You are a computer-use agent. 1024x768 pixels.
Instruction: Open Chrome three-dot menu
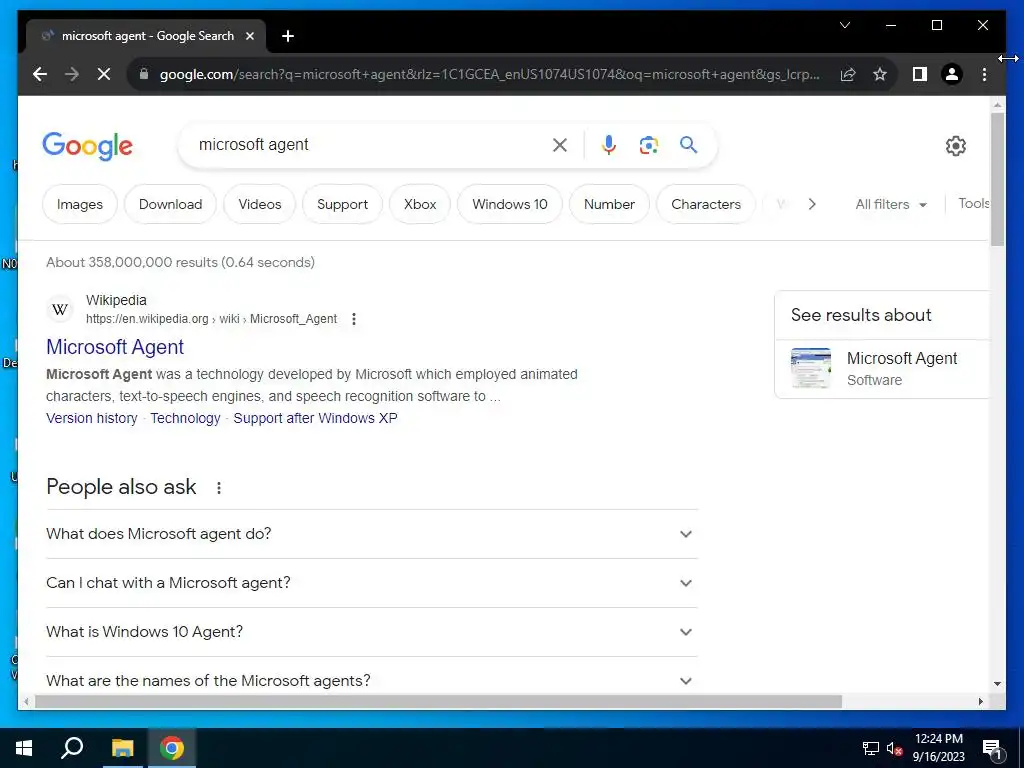(x=984, y=74)
